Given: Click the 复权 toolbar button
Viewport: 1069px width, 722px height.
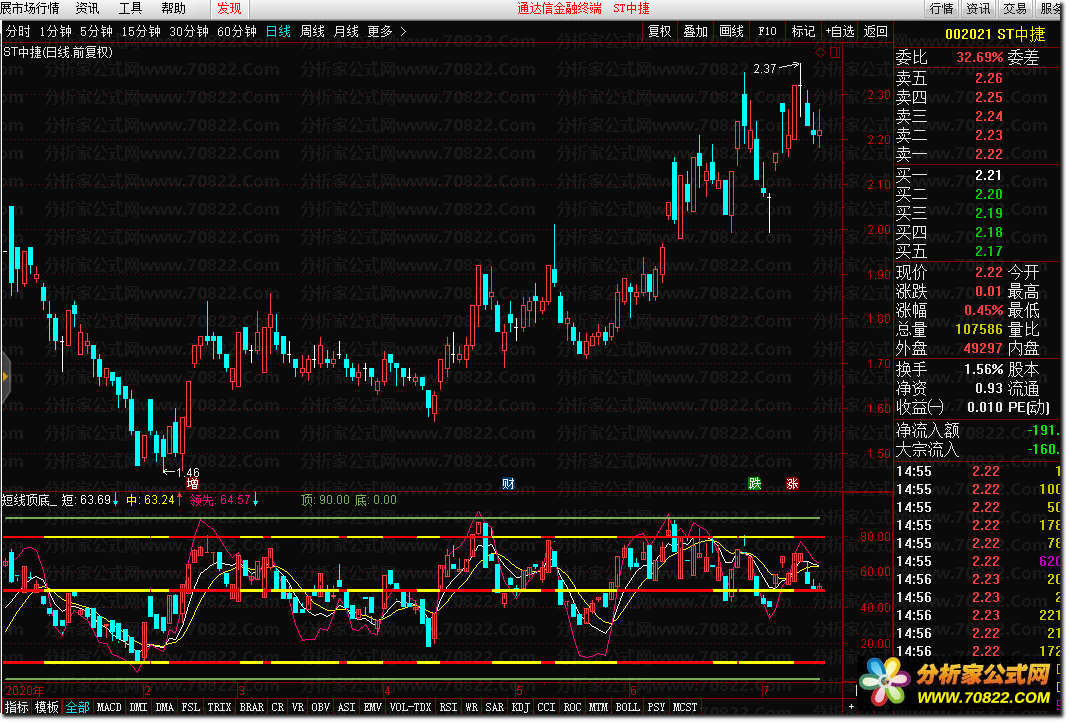Looking at the screenshot, I should tap(659, 31).
